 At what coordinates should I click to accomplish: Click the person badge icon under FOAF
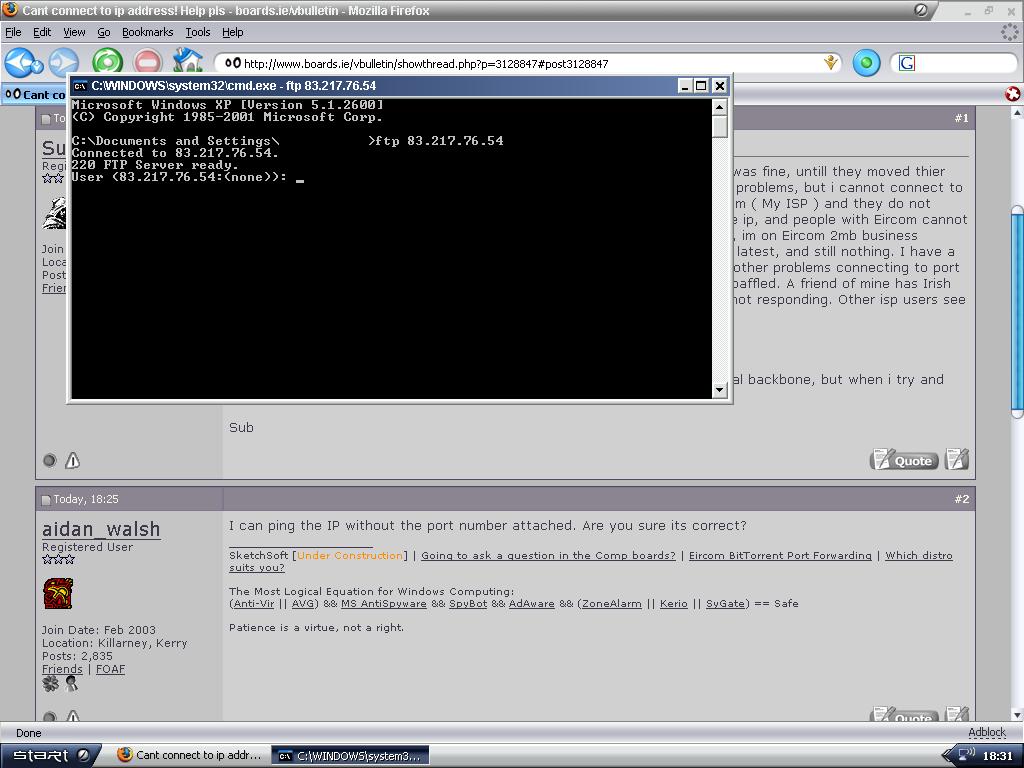pos(71,684)
